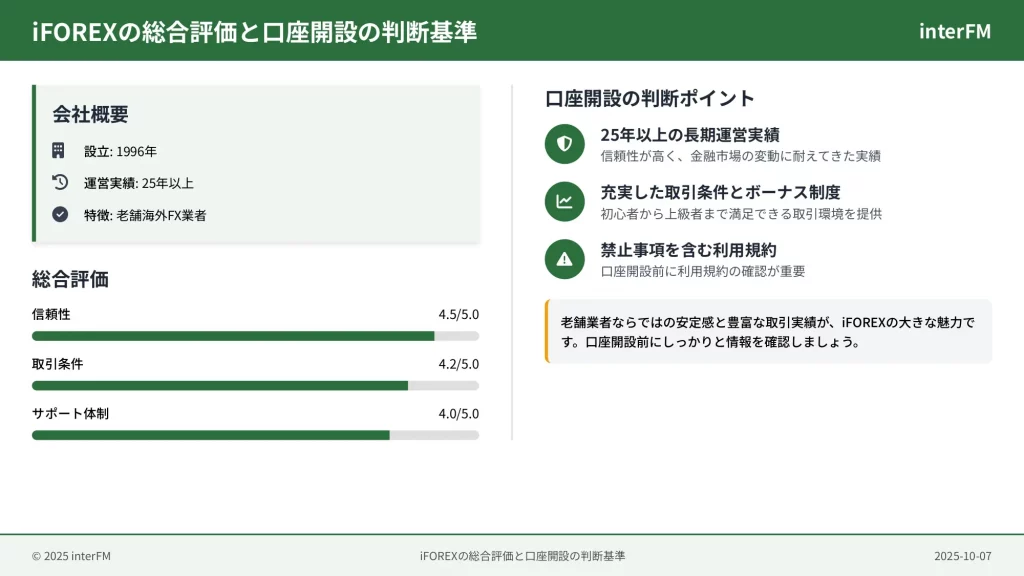Click the building icon beside 設立: 1996年
The image size is (1024, 576).
(x=59, y=151)
